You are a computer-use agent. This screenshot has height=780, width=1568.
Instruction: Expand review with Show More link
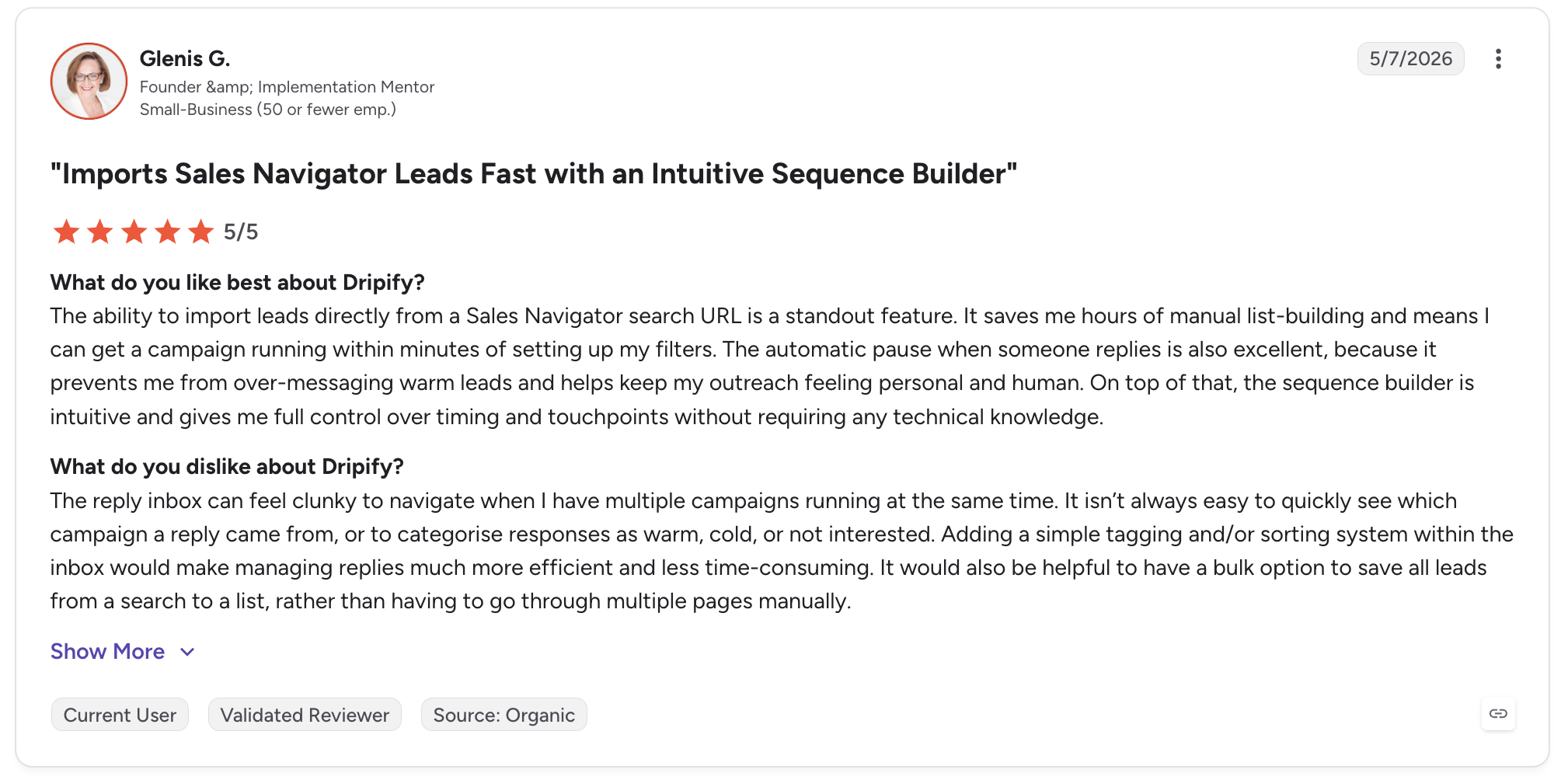[107, 651]
